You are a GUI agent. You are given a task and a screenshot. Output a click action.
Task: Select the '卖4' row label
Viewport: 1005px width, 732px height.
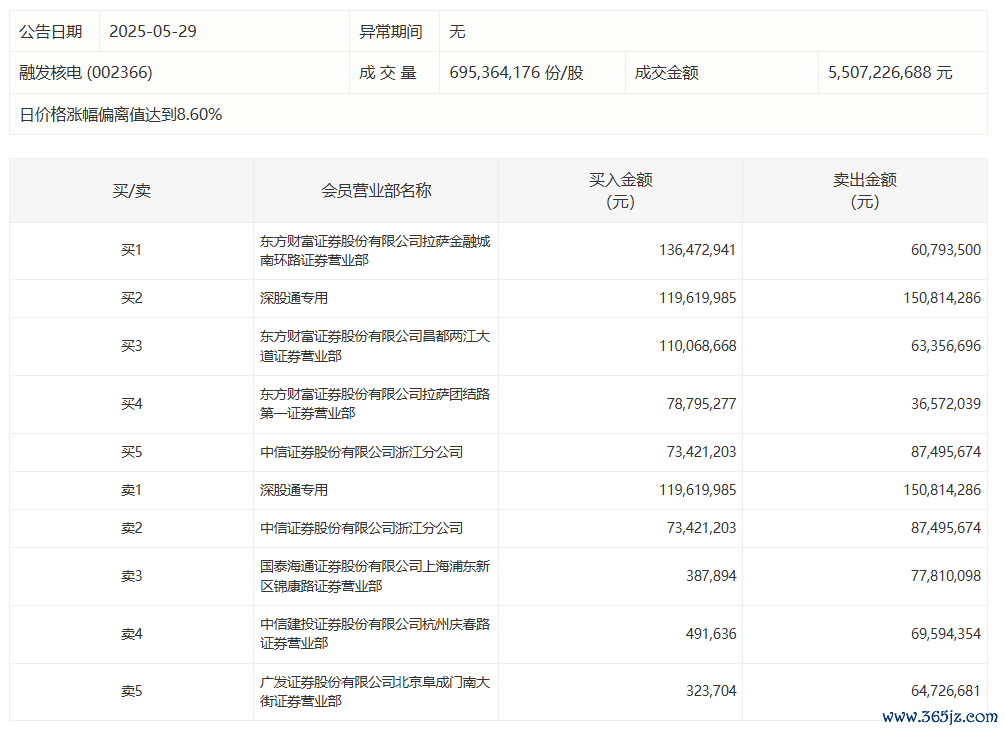[x=131, y=634]
